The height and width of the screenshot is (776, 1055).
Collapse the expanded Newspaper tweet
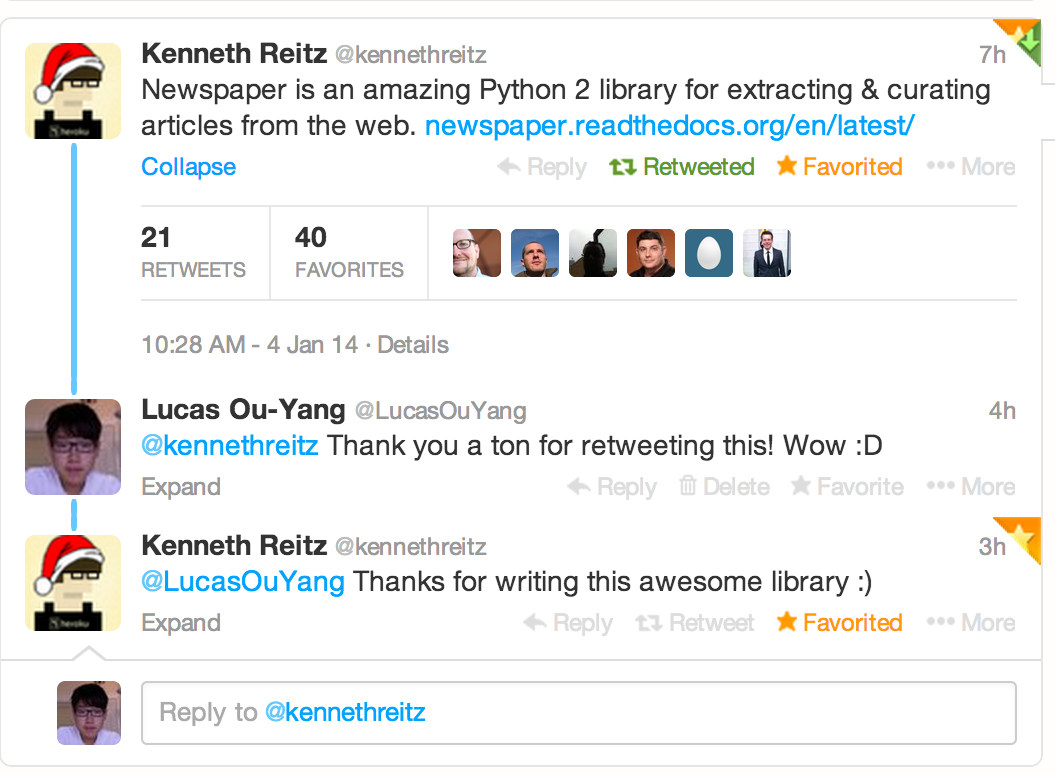click(x=188, y=167)
